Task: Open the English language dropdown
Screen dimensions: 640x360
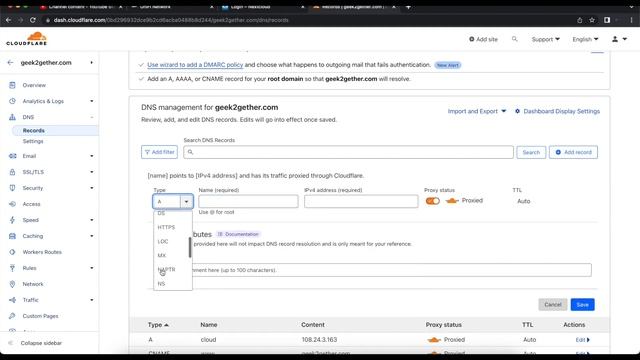Action: coord(585,39)
